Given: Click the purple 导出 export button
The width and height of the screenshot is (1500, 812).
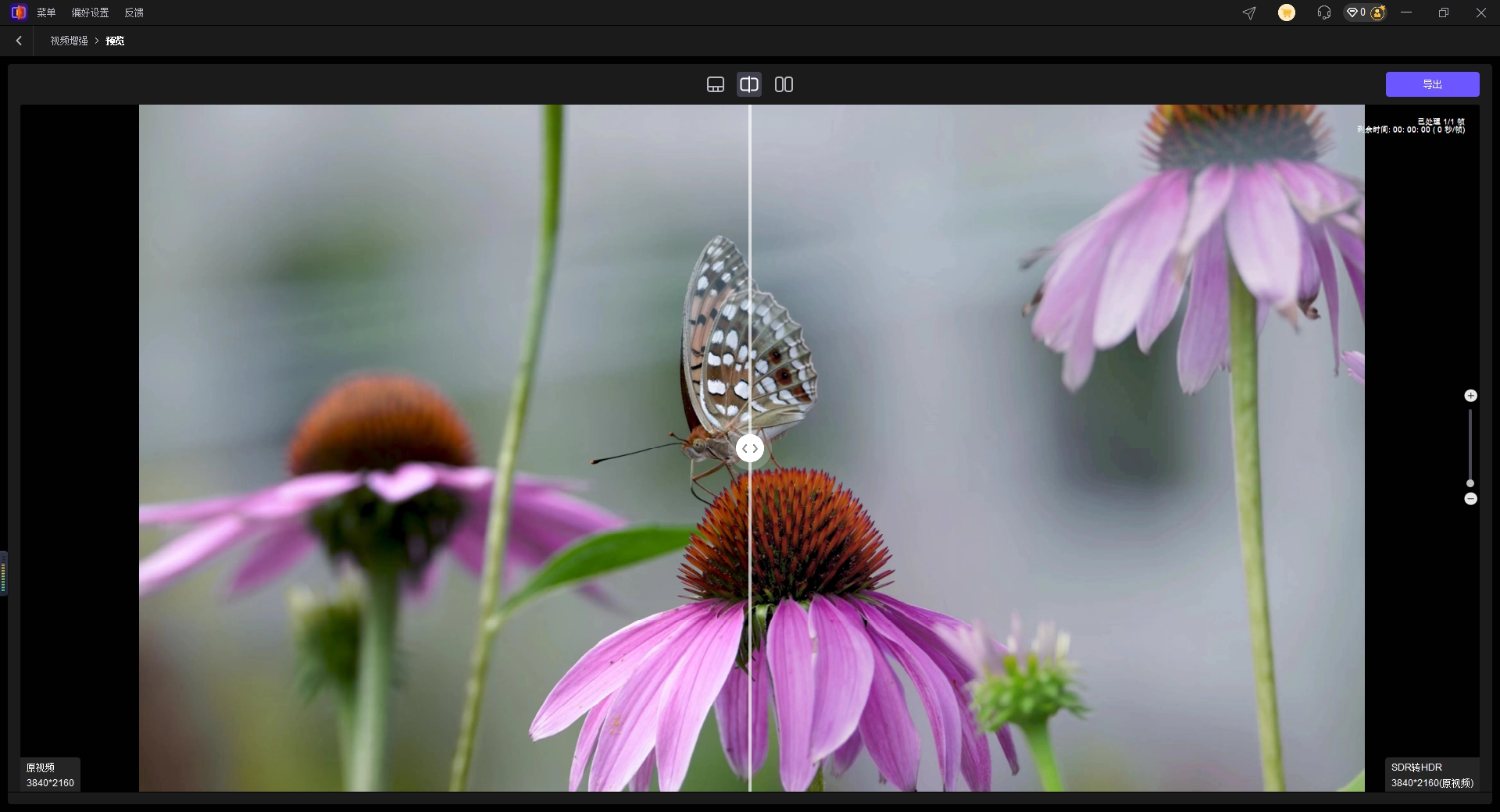Looking at the screenshot, I should (x=1432, y=84).
